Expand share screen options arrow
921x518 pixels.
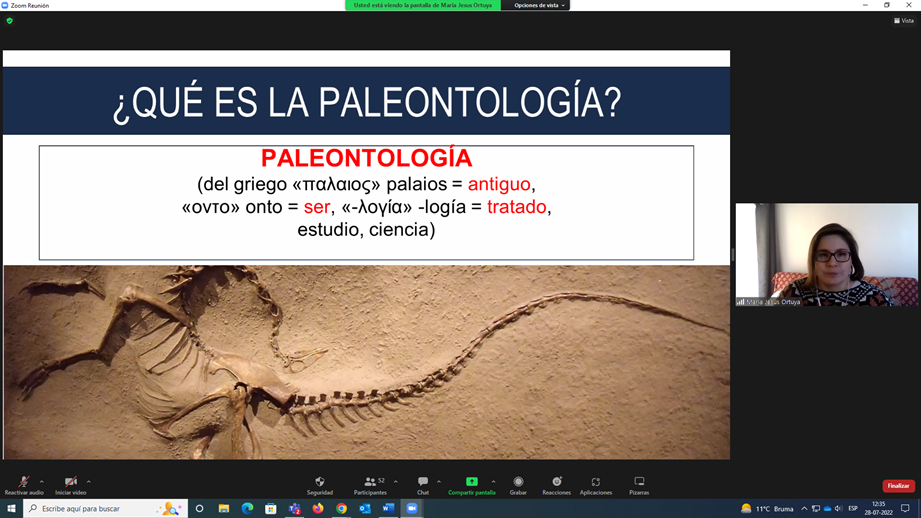pos(493,481)
